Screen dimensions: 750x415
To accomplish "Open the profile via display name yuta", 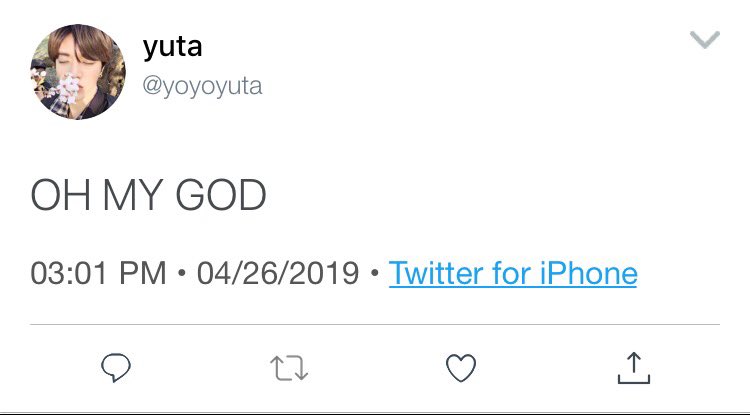I will [172, 47].
